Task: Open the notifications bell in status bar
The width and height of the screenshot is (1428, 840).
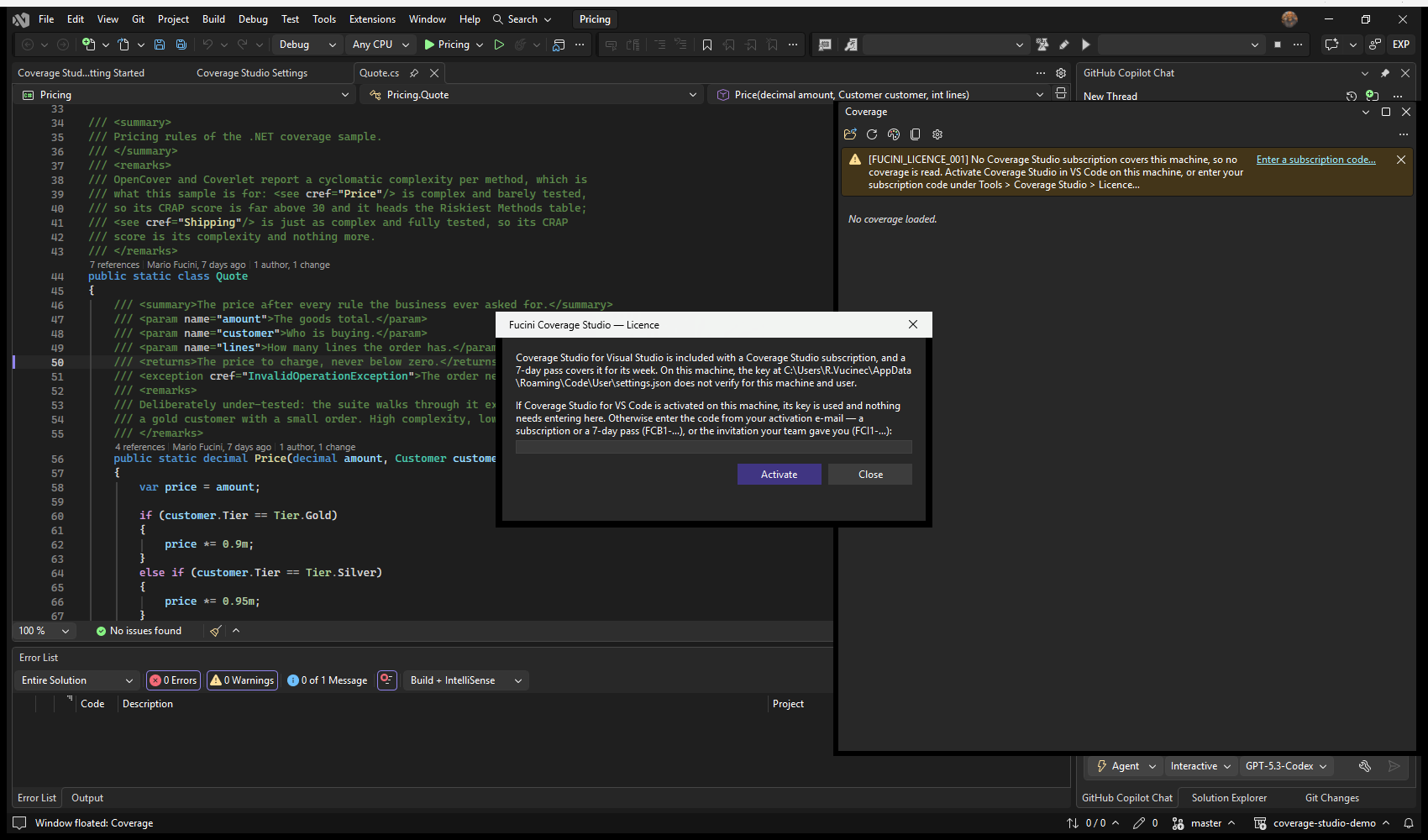Action: 1409,823
